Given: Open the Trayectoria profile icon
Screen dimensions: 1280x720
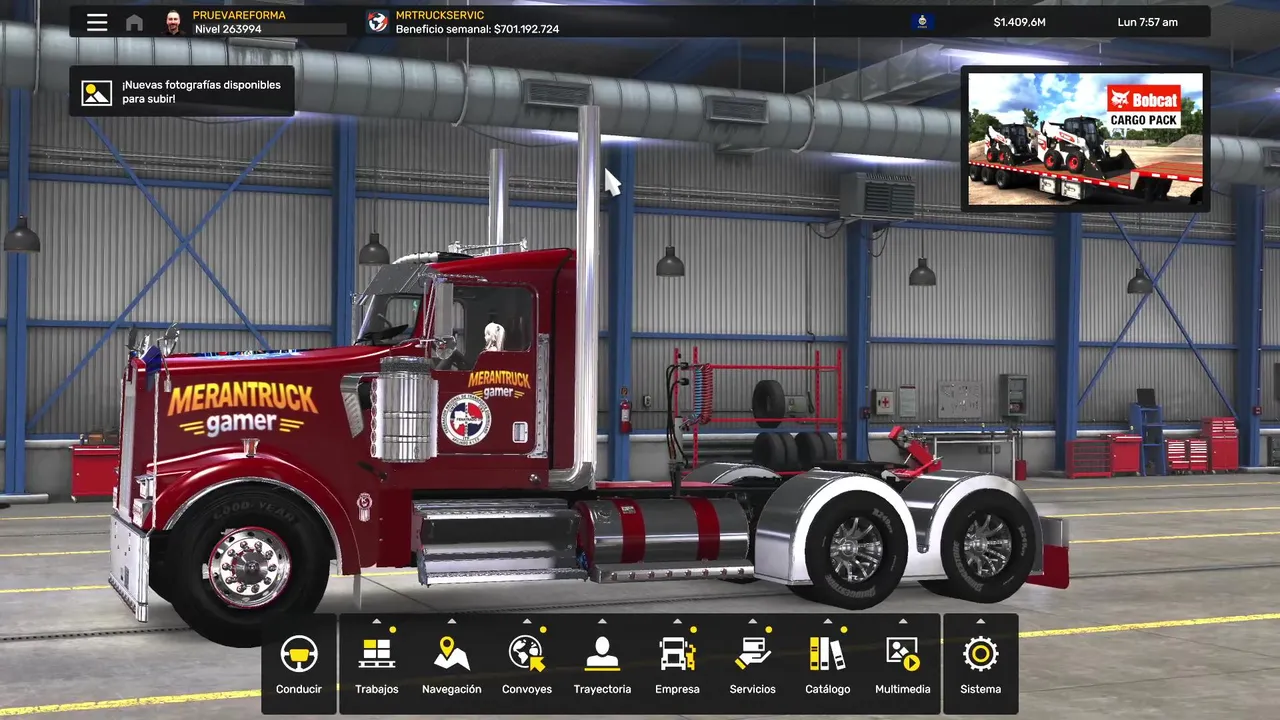Looking at the screenshot, I should [x=602, y=654].
